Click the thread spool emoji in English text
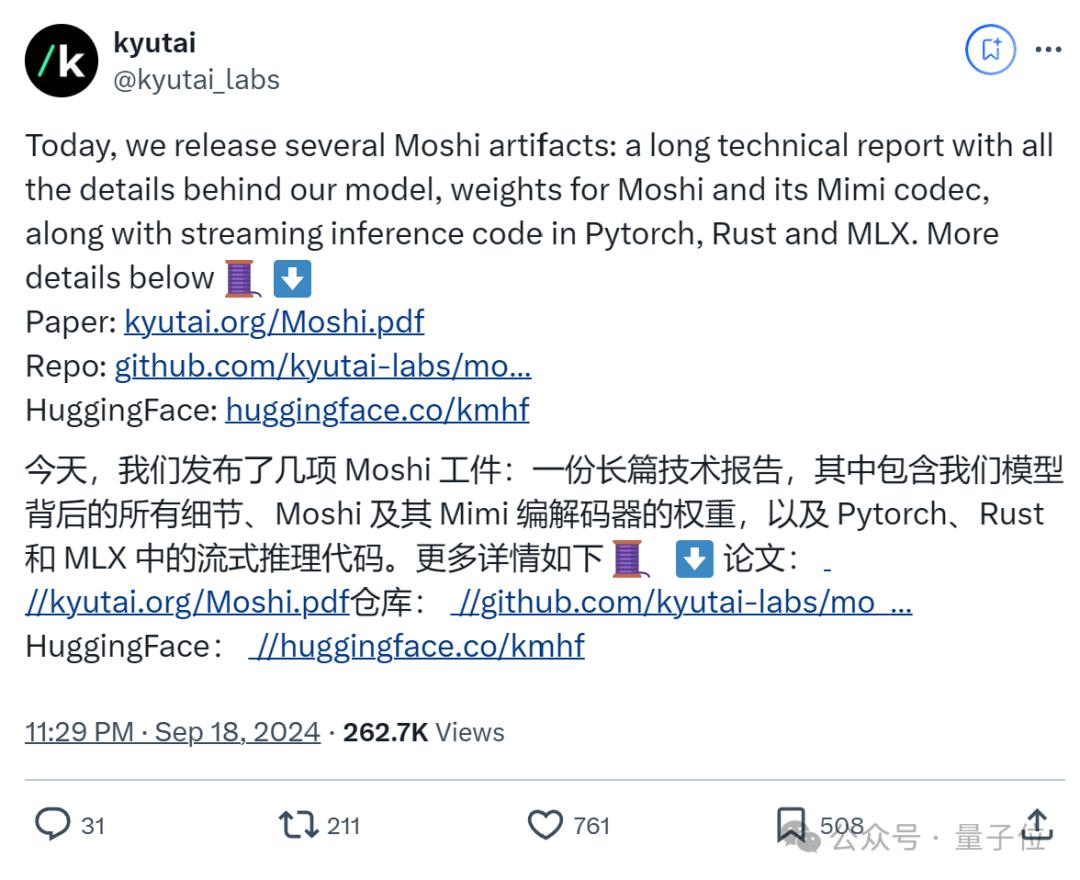Image resolution: width=1080 pixels, height=880 pixels. point(242,278)
